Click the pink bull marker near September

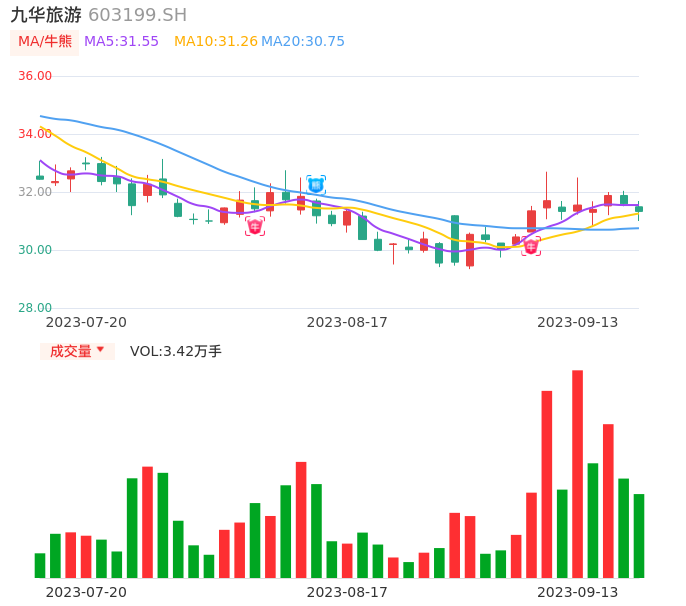point(531,246)
